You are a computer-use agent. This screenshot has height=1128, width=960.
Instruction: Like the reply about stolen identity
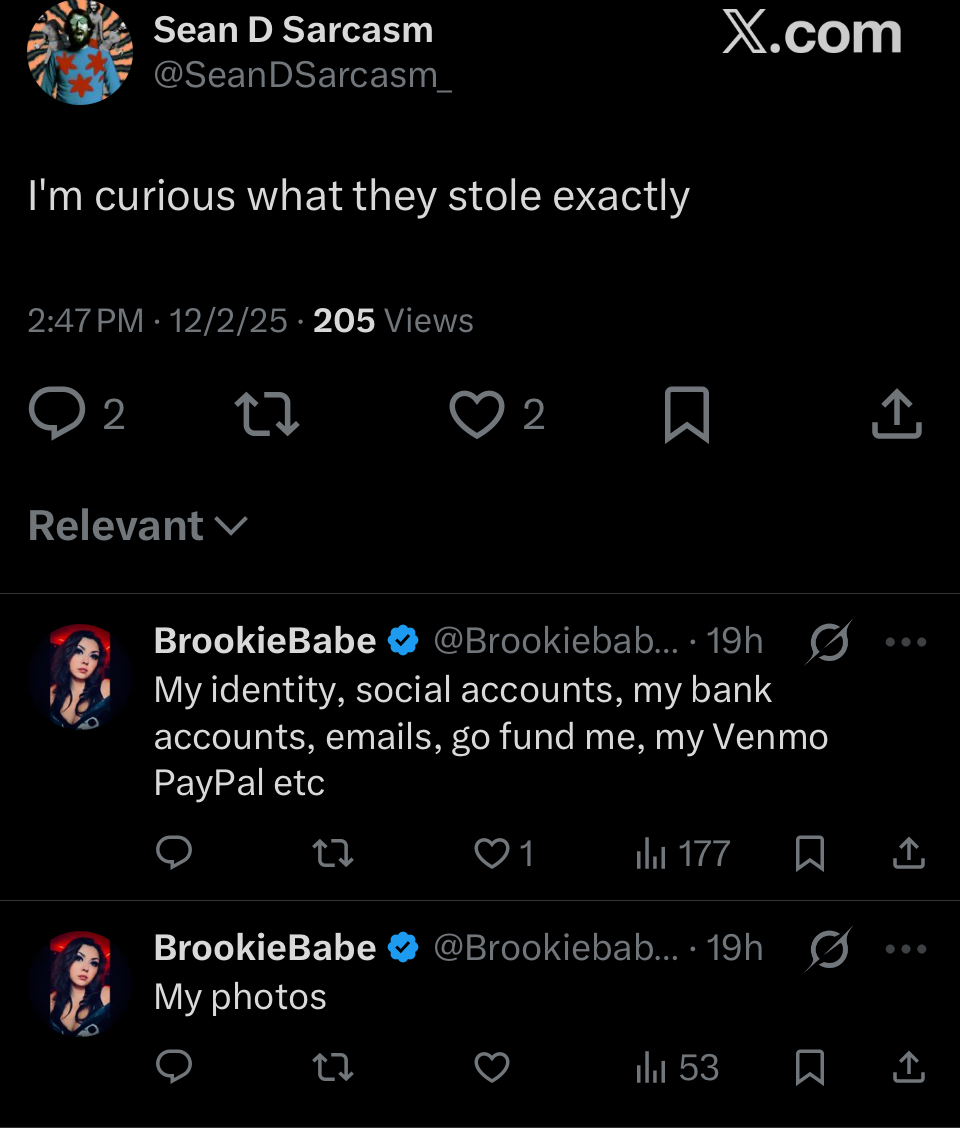[491, 854]
